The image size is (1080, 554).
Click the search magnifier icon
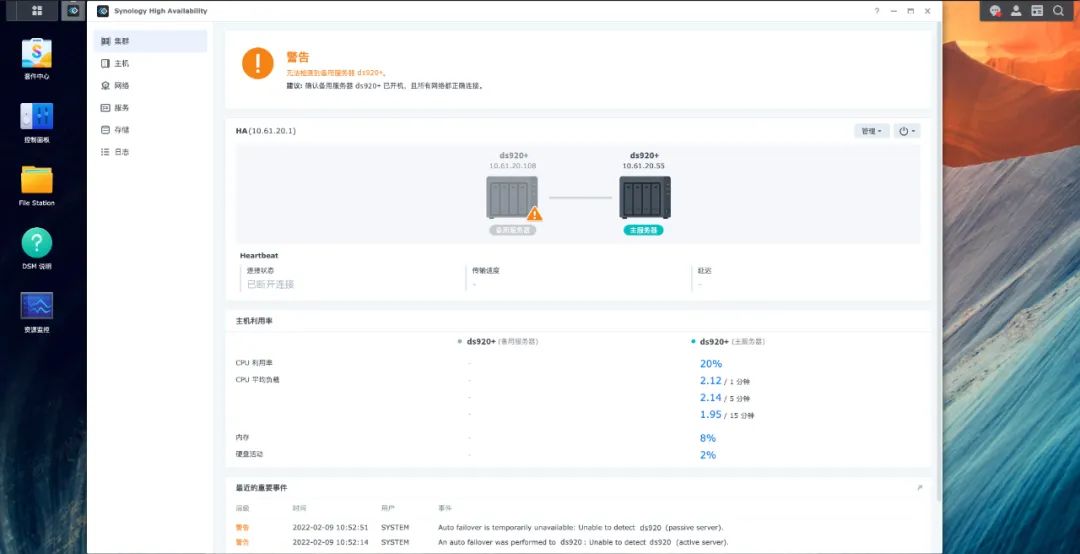point(1059,11)
